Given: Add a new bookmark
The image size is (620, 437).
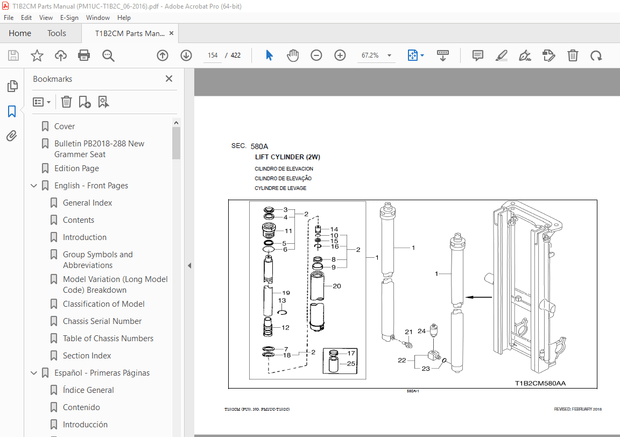Looking at the screenshot, I should click(85, 102).
